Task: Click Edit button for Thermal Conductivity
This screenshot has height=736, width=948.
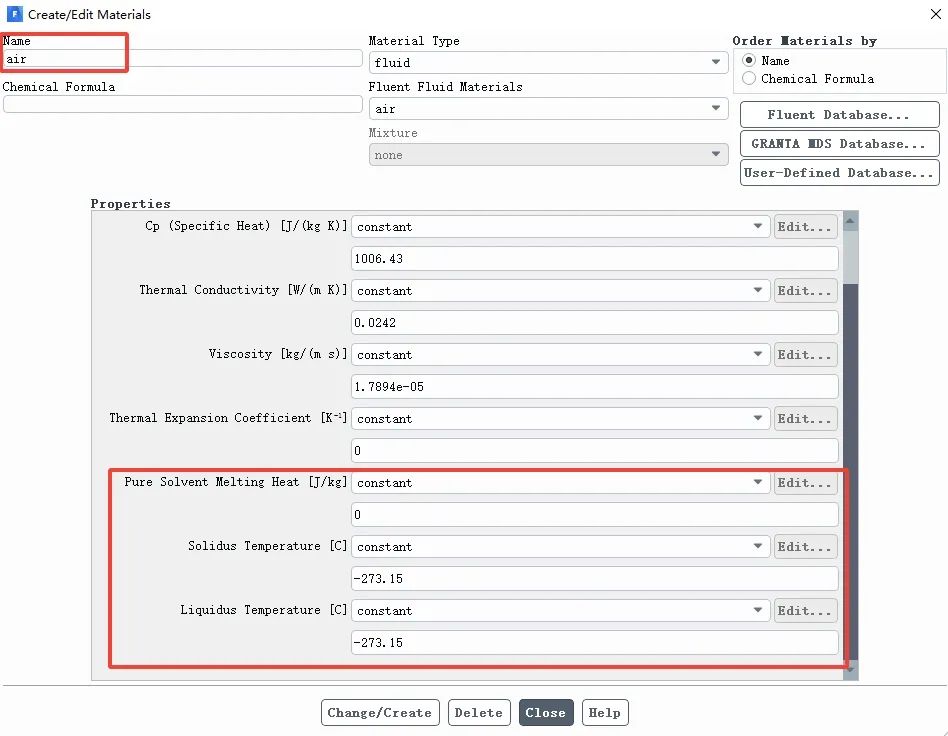Action: (805, 291)
